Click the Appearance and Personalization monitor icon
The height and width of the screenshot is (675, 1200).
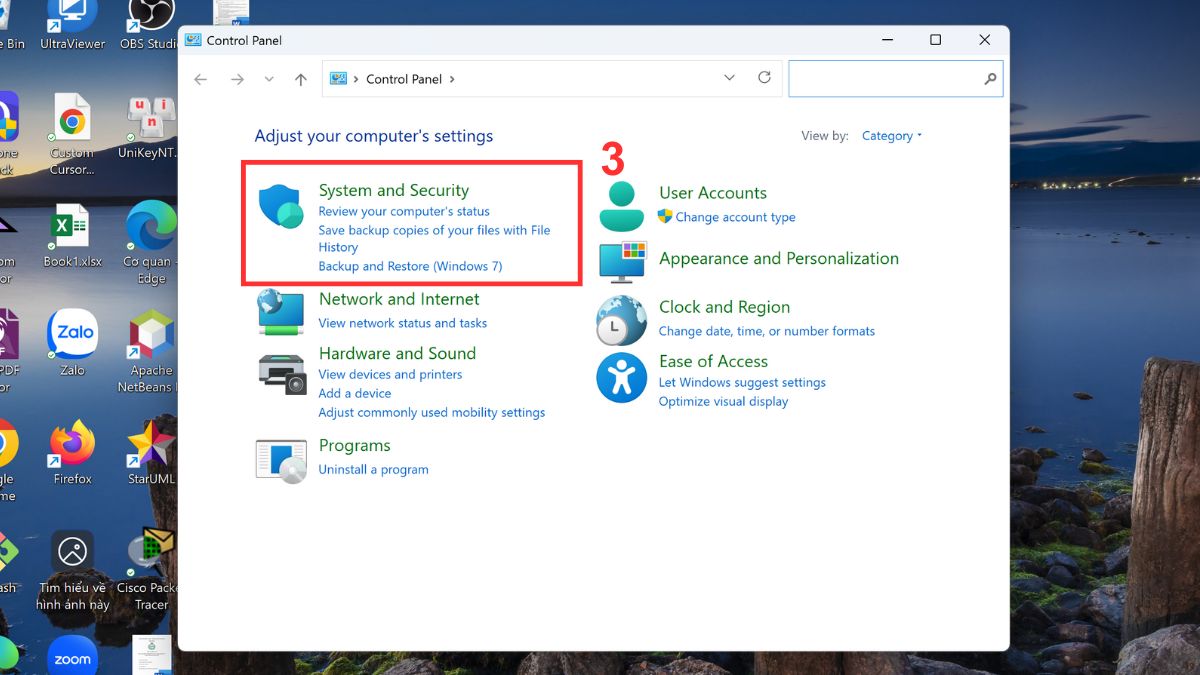point(622,261)
